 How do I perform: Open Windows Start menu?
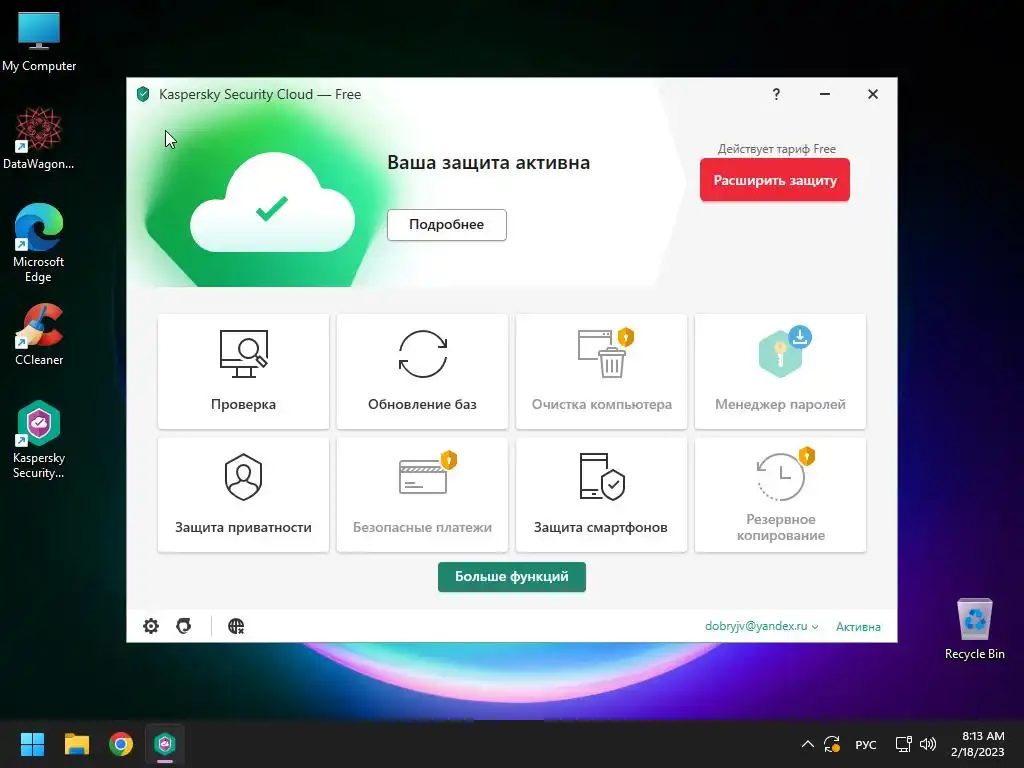tap(32, 744)
